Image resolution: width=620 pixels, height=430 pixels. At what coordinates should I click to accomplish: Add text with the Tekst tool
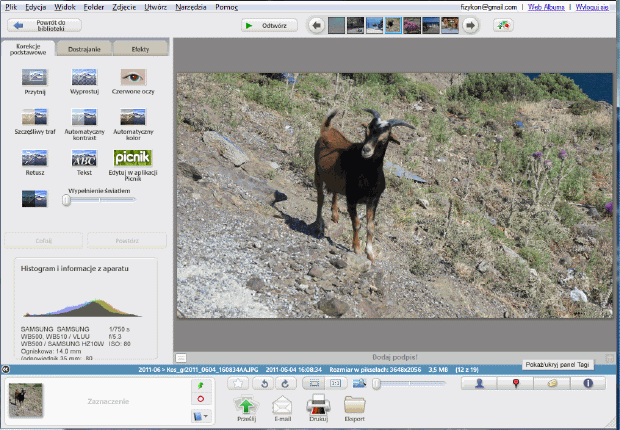tap(84, 159)
